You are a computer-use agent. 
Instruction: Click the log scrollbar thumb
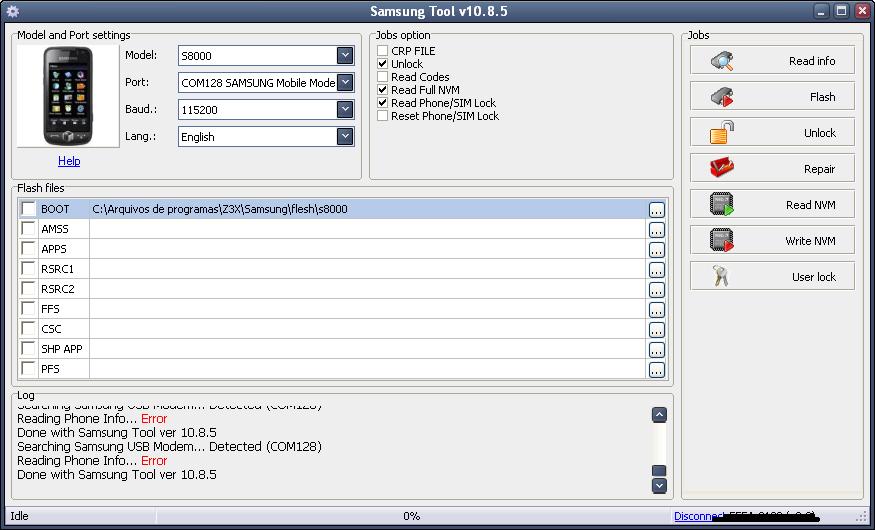coord(659,471)
